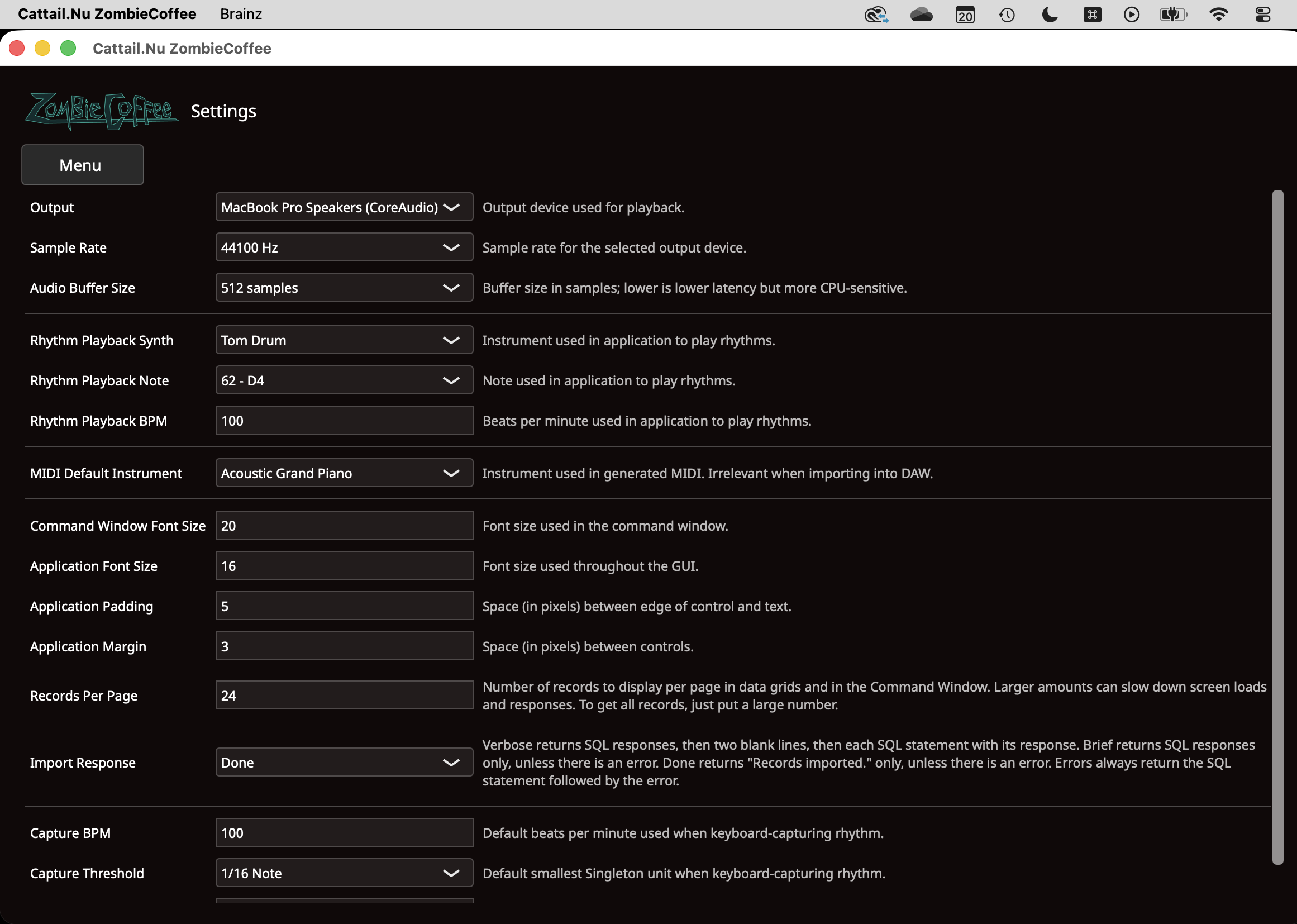Screen dimensions: 1297x924
Task: Click the Settings heading
Action: (x=223, y=111)
